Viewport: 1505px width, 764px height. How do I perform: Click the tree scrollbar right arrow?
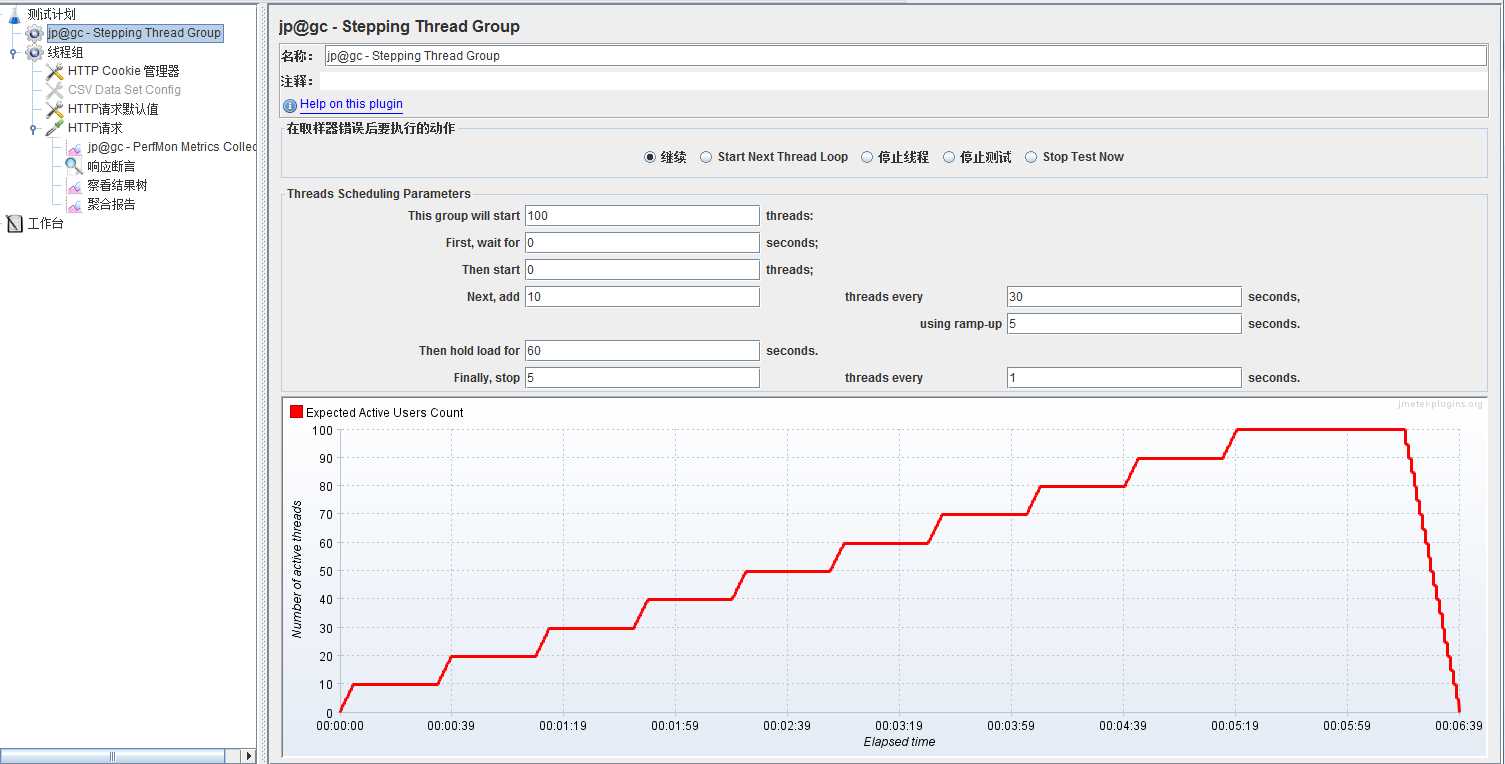click(249, 756)
